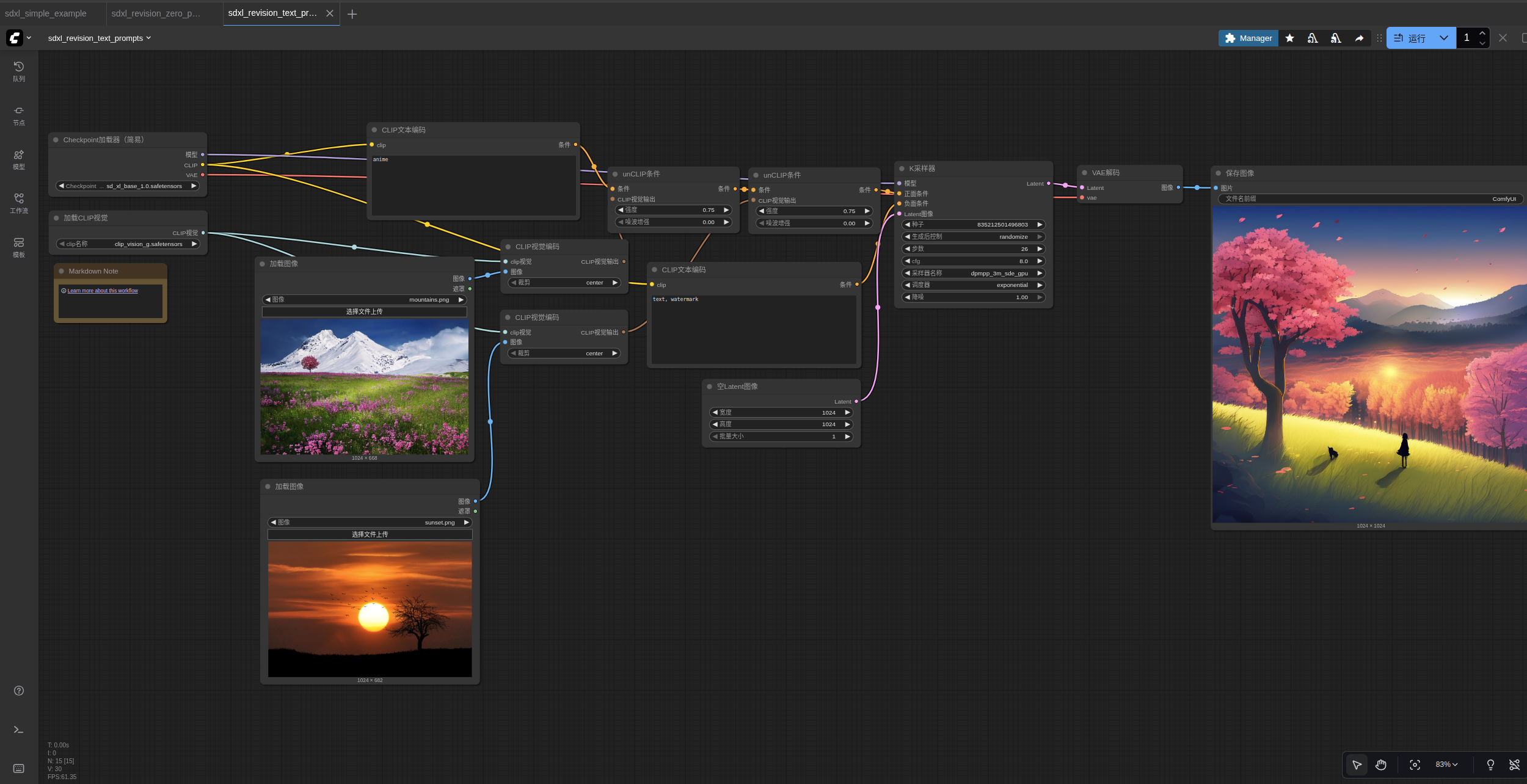Open the help center question mark icon
Viewport: 1527px width, 784px height.
(19, 691)
